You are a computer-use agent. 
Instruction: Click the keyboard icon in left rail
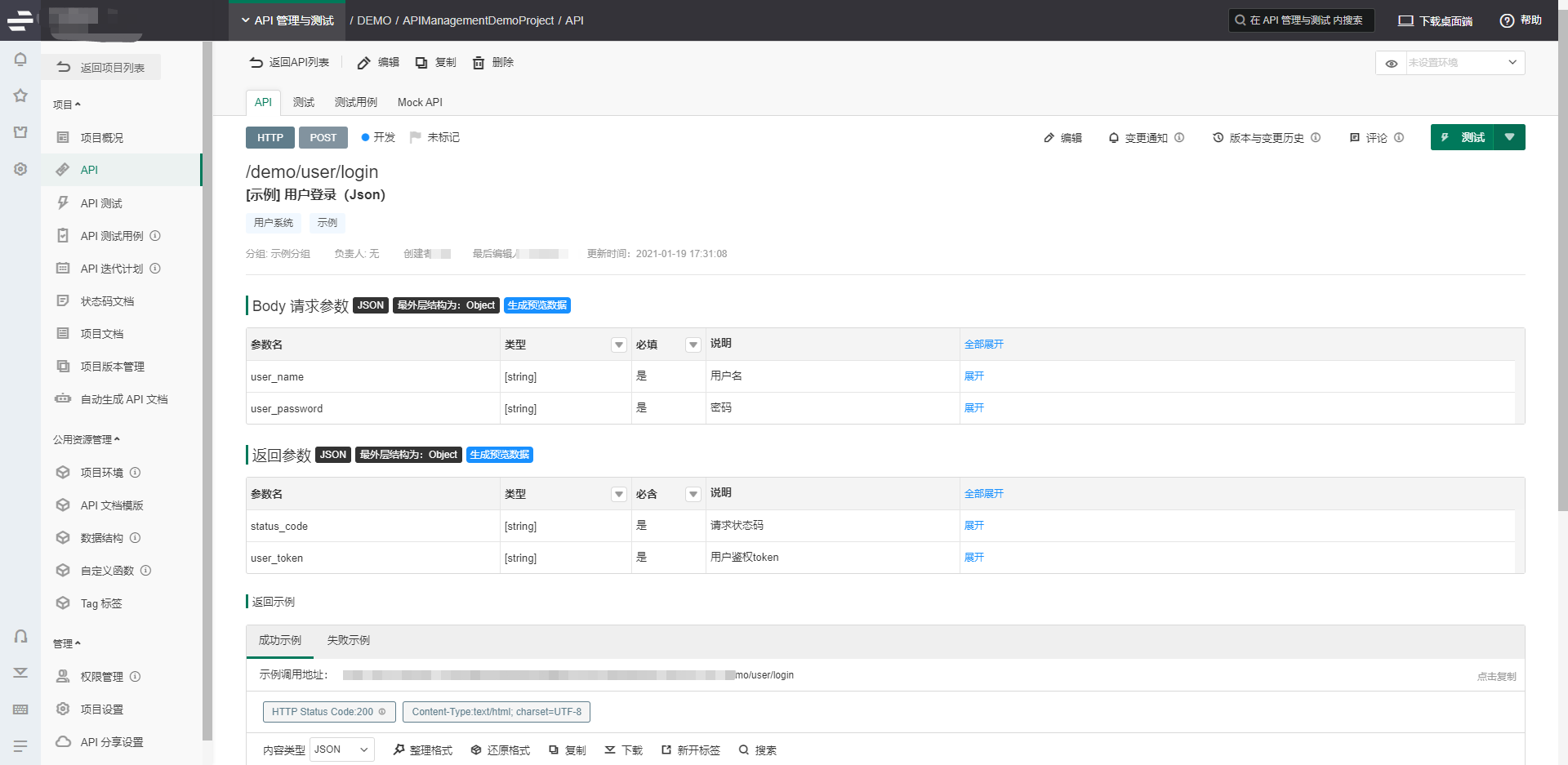[x=20, y=709]
